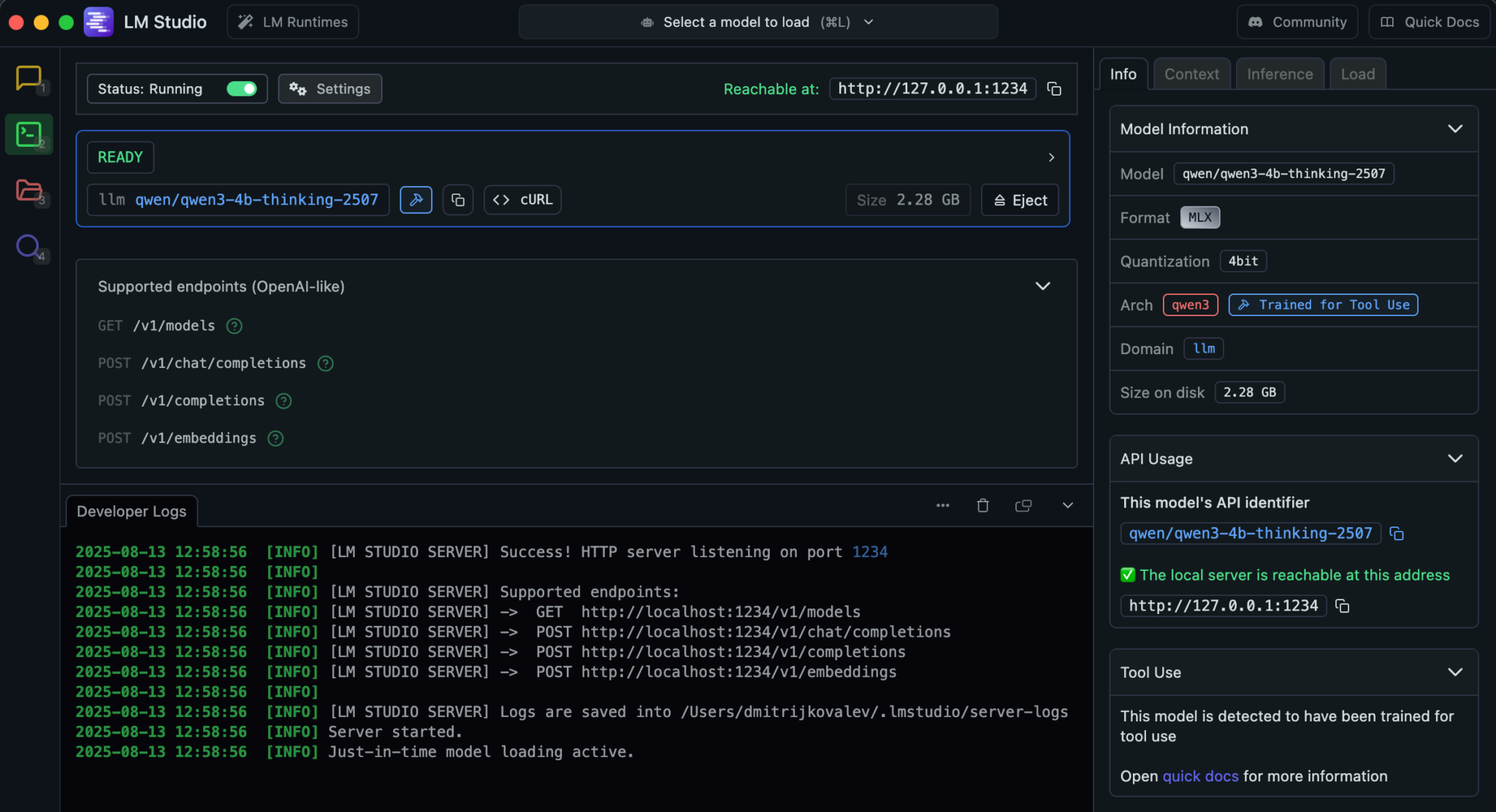Show the cURL command for model

522,200
